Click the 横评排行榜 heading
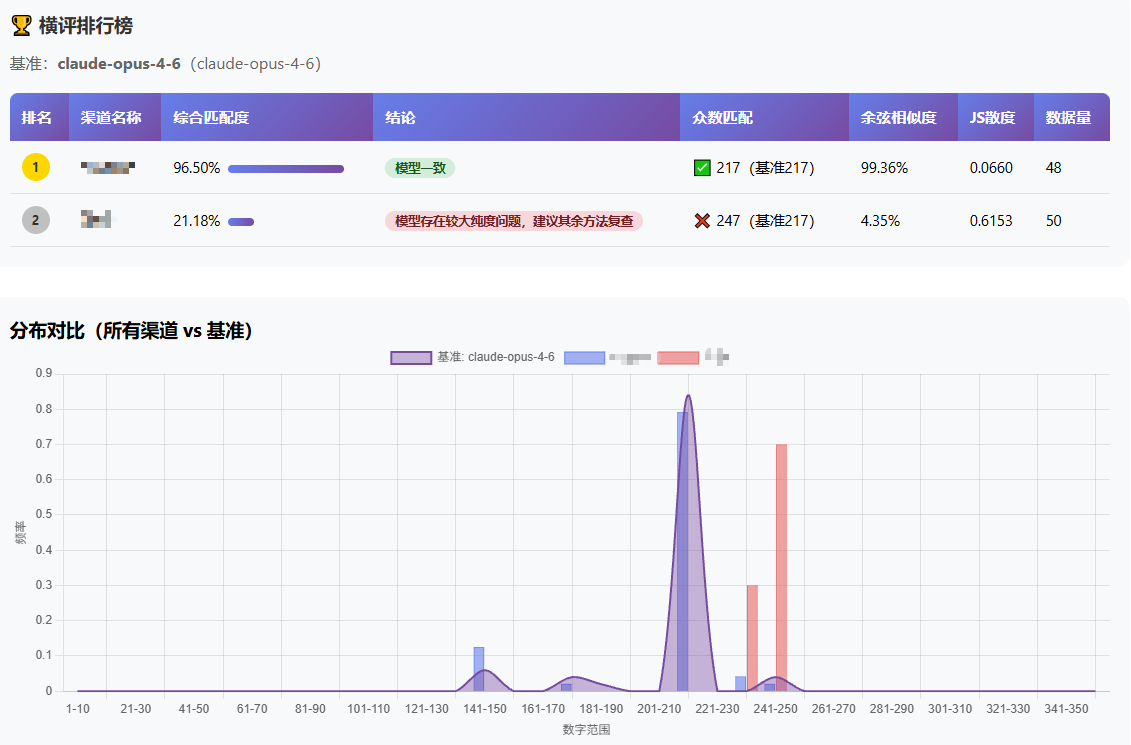 pos(86,26)
